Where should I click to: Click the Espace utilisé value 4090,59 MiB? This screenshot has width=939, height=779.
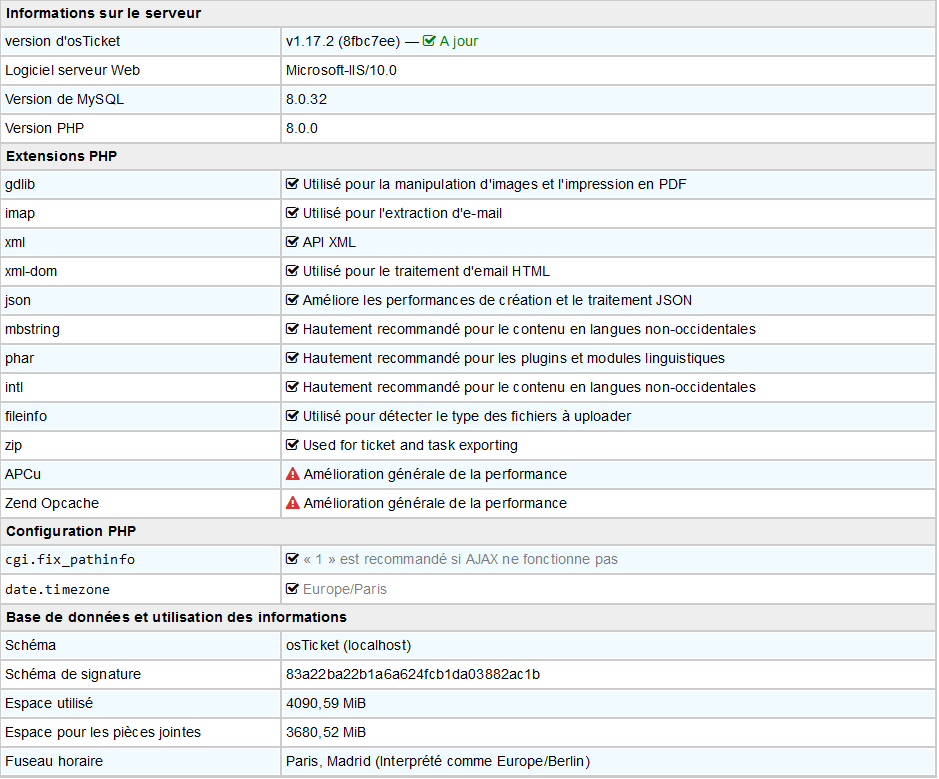[326, 703]
